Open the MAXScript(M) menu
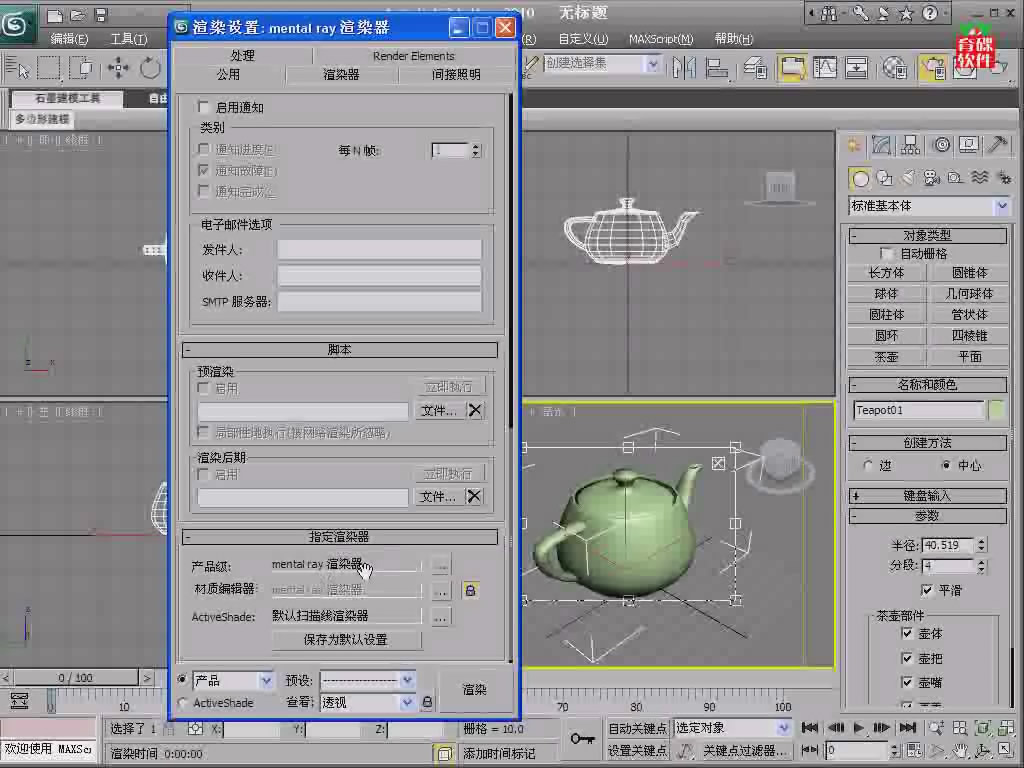This screenshot has width=1024, height=768. click(x=661, y=39)
